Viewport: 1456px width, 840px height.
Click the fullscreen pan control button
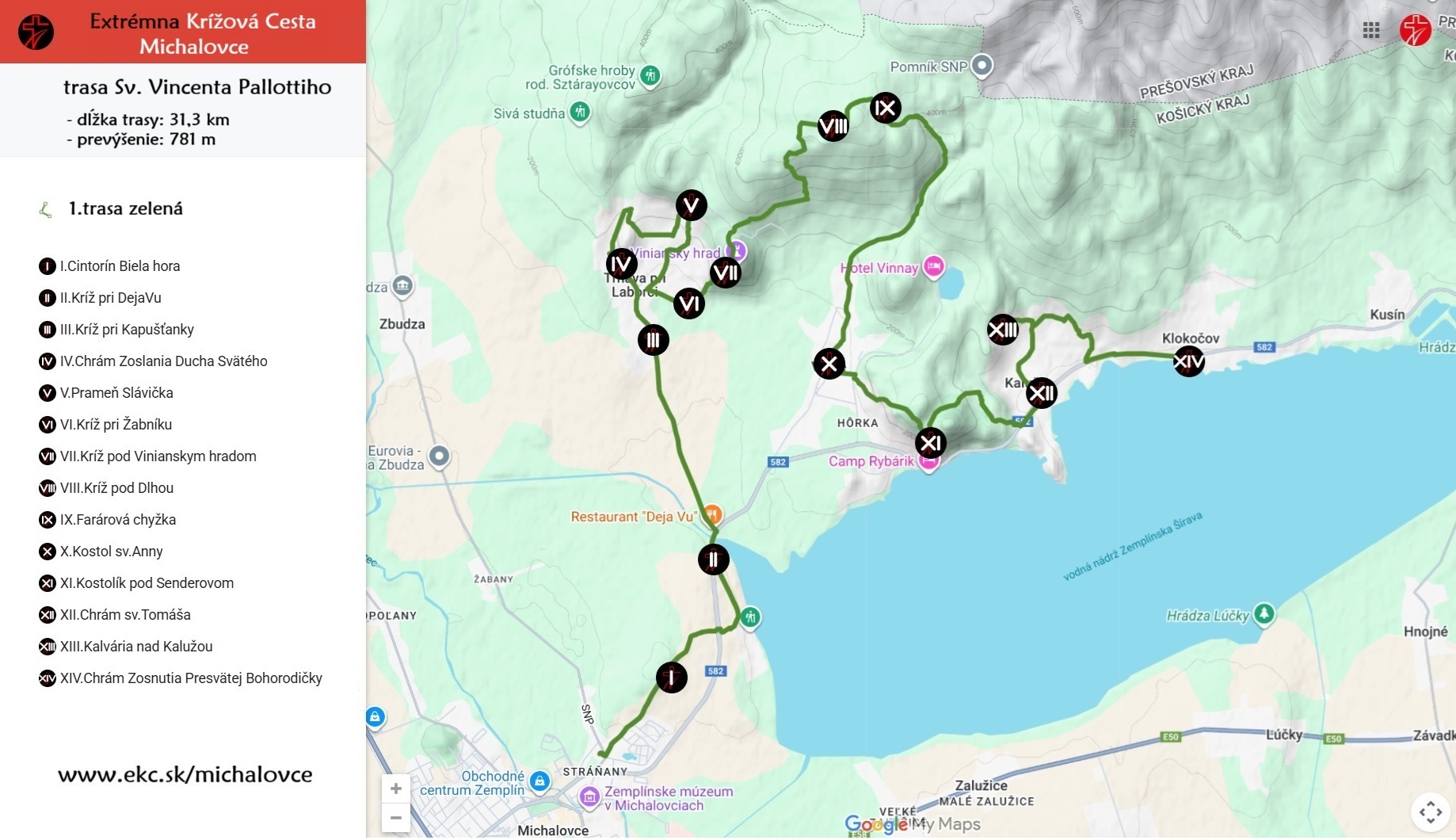(x=1430, y=812)
